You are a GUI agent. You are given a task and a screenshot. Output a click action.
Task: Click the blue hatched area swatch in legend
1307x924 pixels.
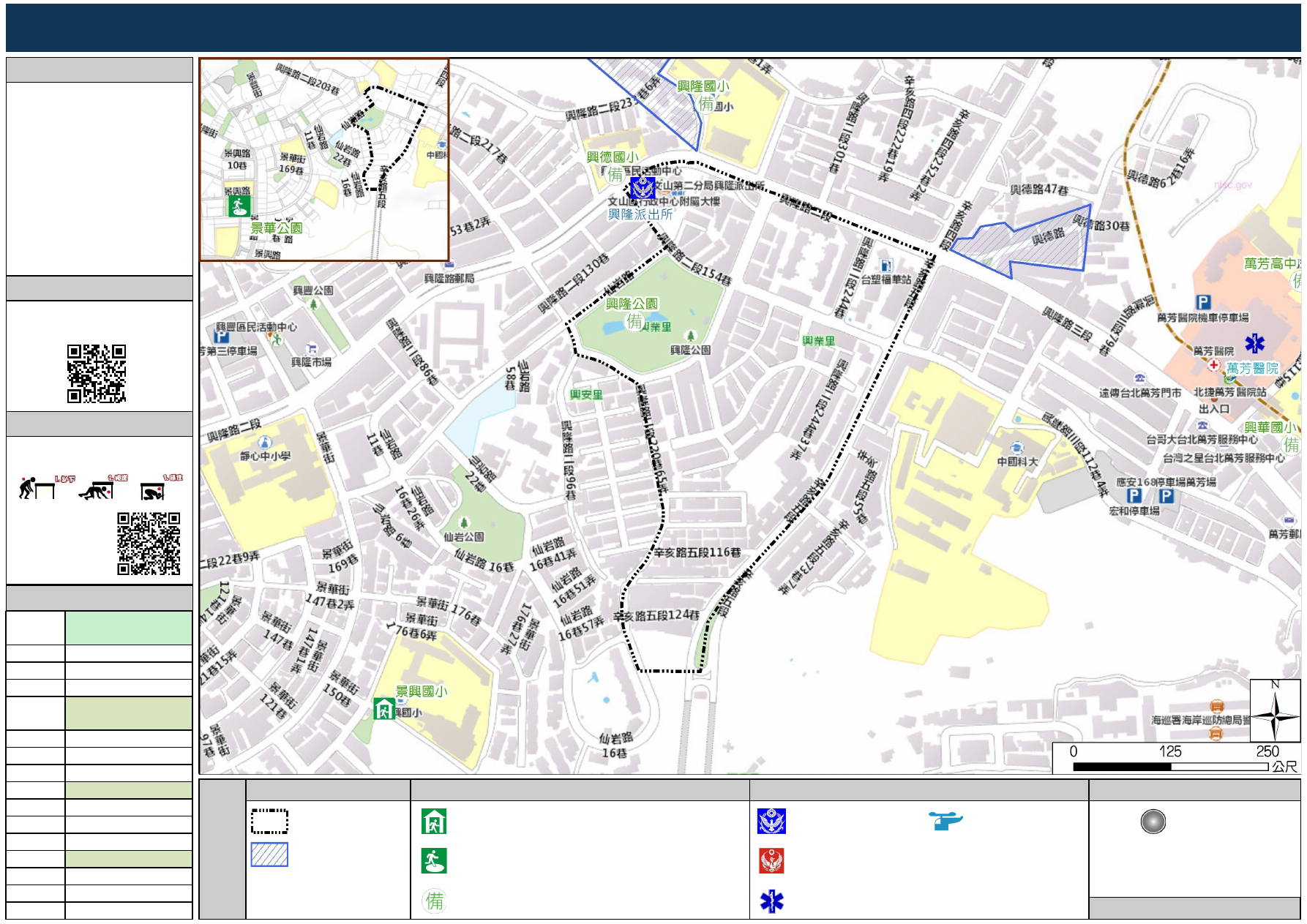pos(269,854)
